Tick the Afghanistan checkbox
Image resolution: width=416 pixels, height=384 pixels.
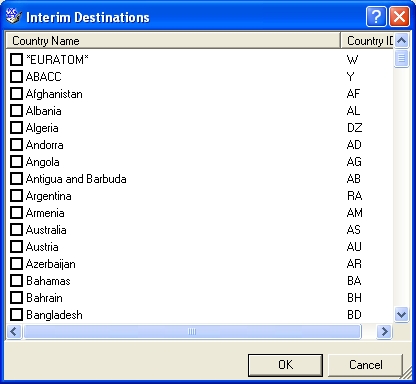click(x=16, y=94)
